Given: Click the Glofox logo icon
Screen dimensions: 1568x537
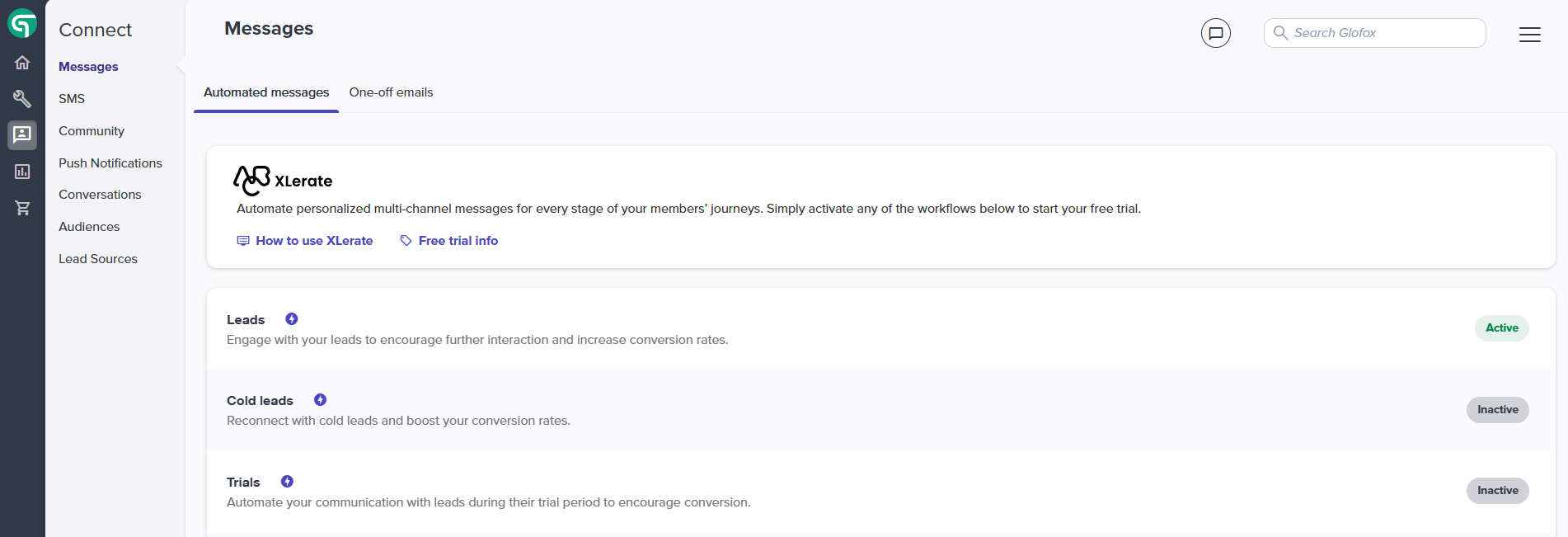Looking at the screenshot, I should tap(22, 24).
